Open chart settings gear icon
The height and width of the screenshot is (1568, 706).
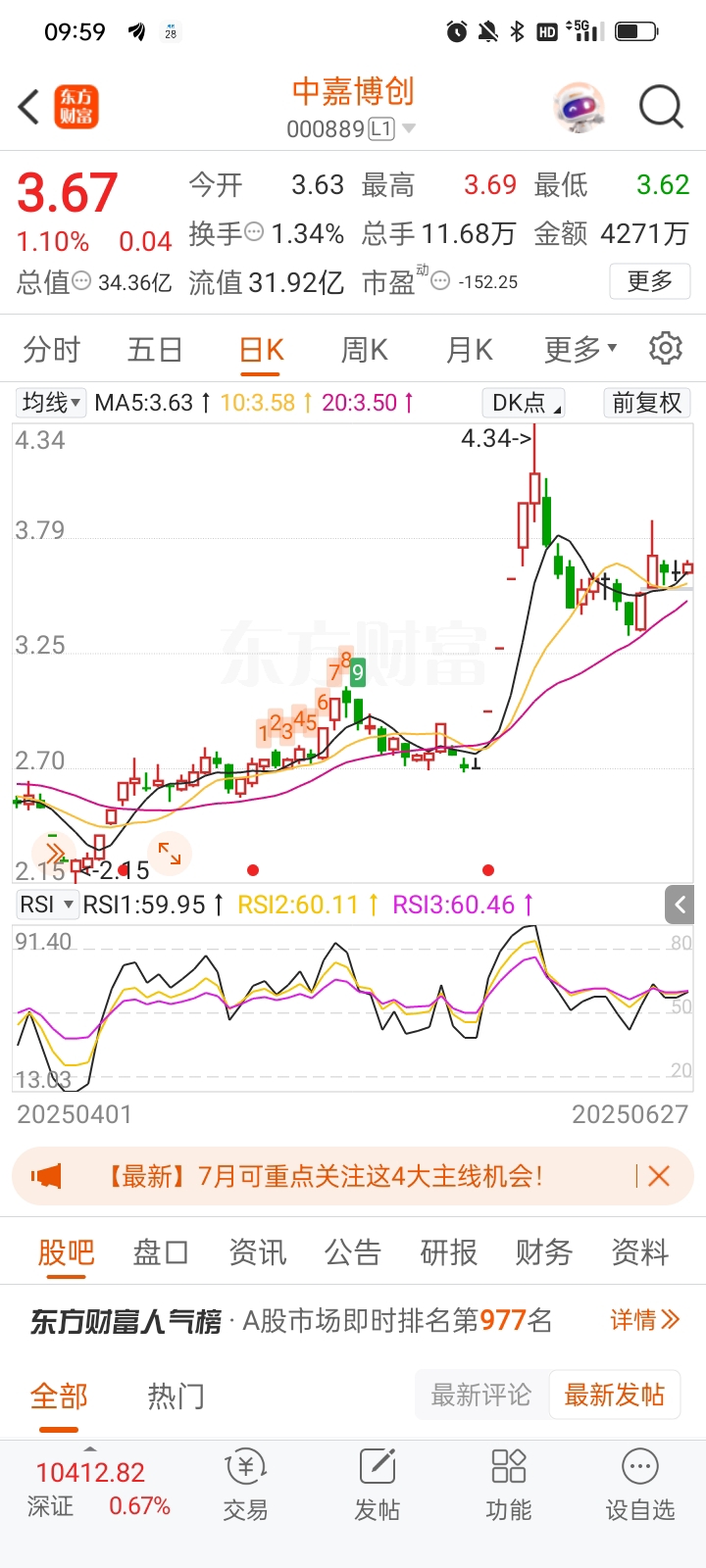pos(666,348)
